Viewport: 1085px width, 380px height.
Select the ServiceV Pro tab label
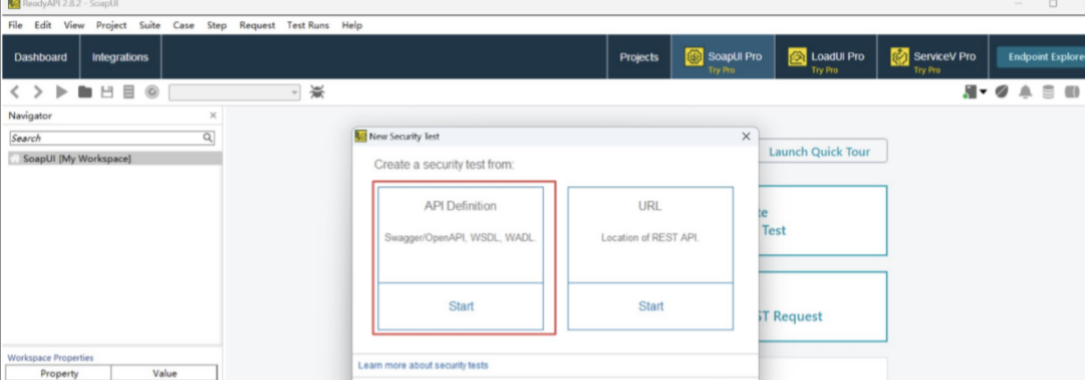945,56
